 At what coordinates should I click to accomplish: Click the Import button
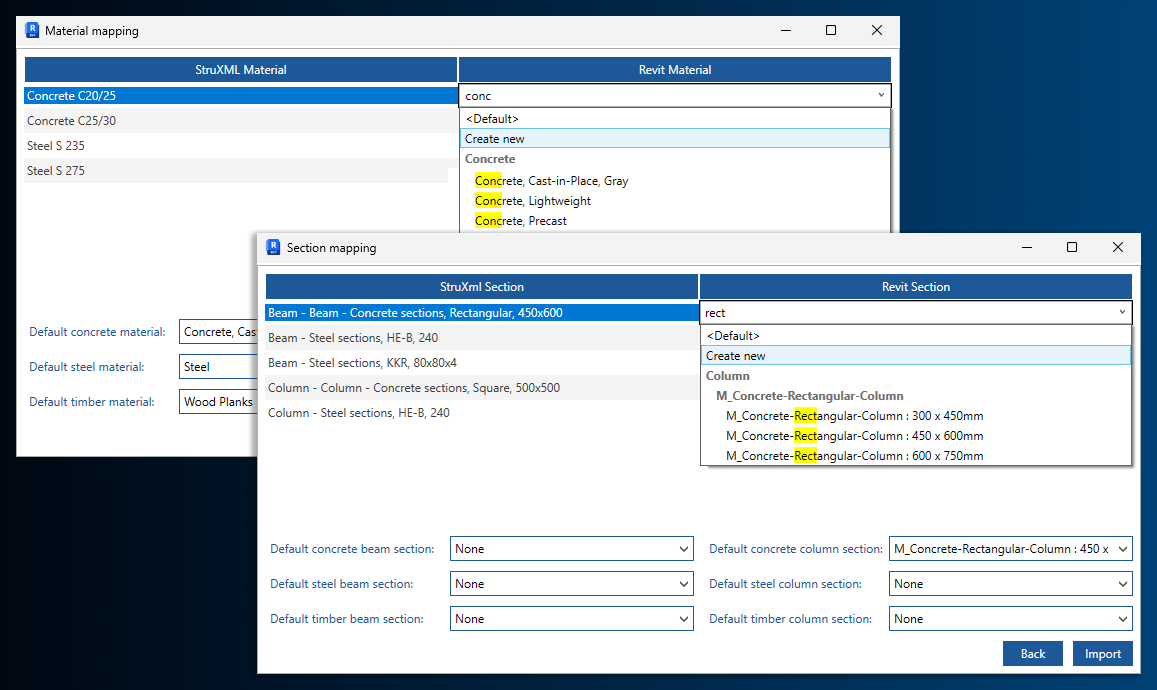[x=1102, y=654]
